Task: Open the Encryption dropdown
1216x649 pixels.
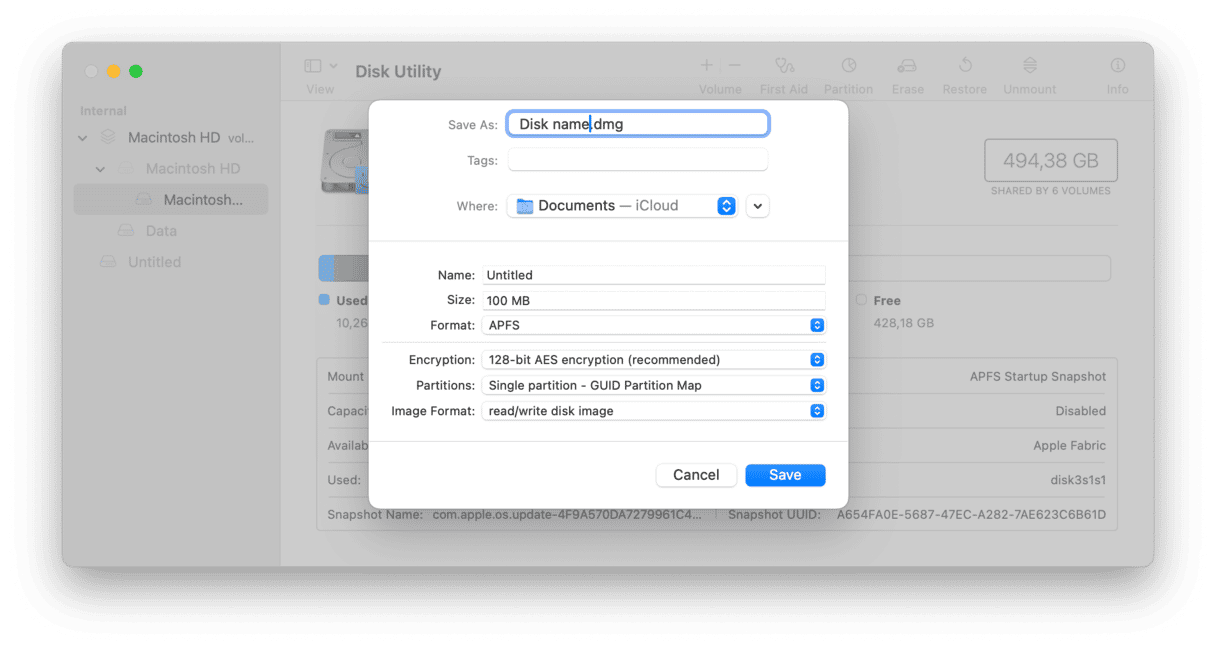Action: 654,359
